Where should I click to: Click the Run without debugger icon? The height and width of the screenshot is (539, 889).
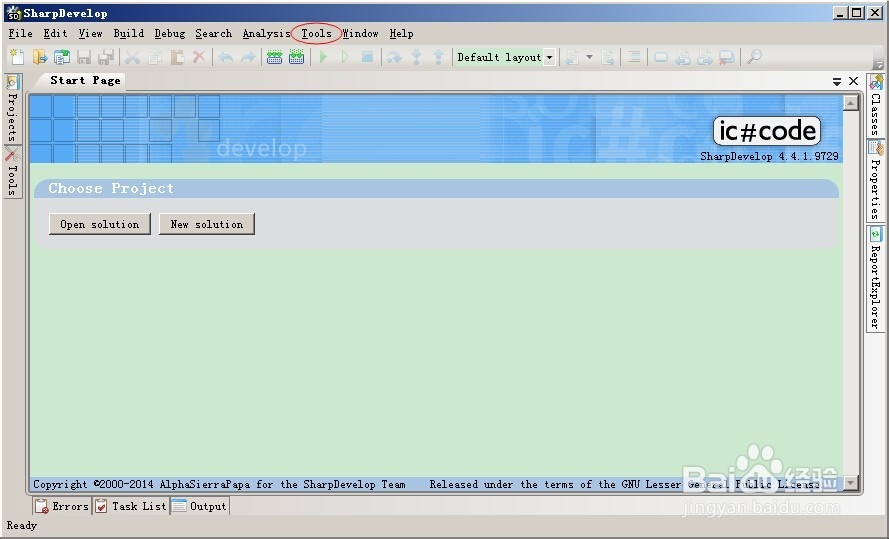[345, 57]
